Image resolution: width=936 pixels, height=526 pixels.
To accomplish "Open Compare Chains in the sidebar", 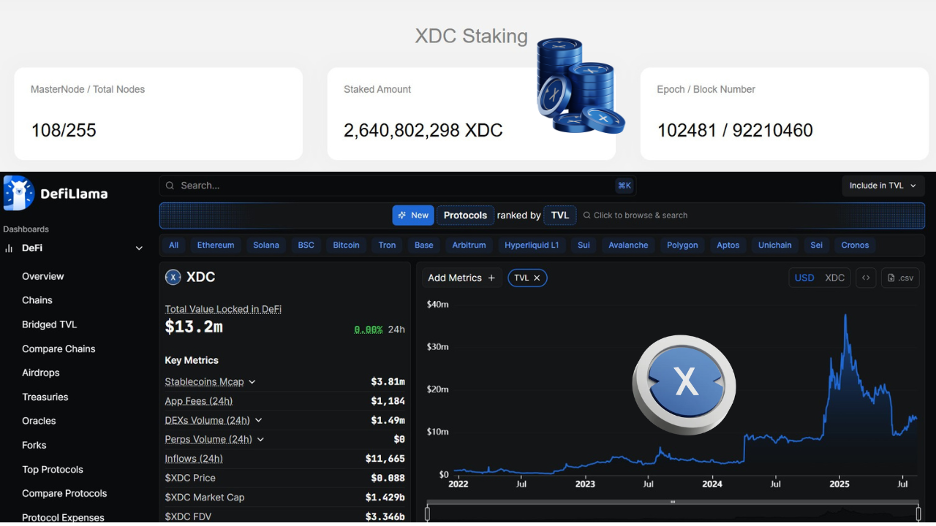I will (x=58, y=349).
